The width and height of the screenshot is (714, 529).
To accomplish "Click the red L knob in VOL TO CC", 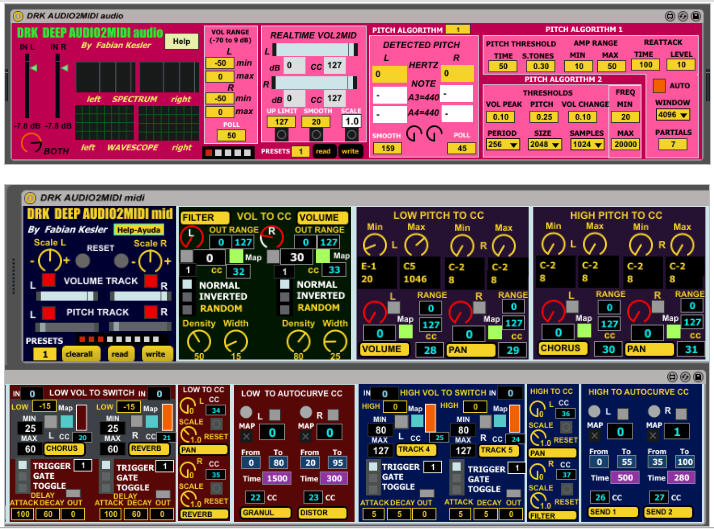I will click(x=191, y=238).
